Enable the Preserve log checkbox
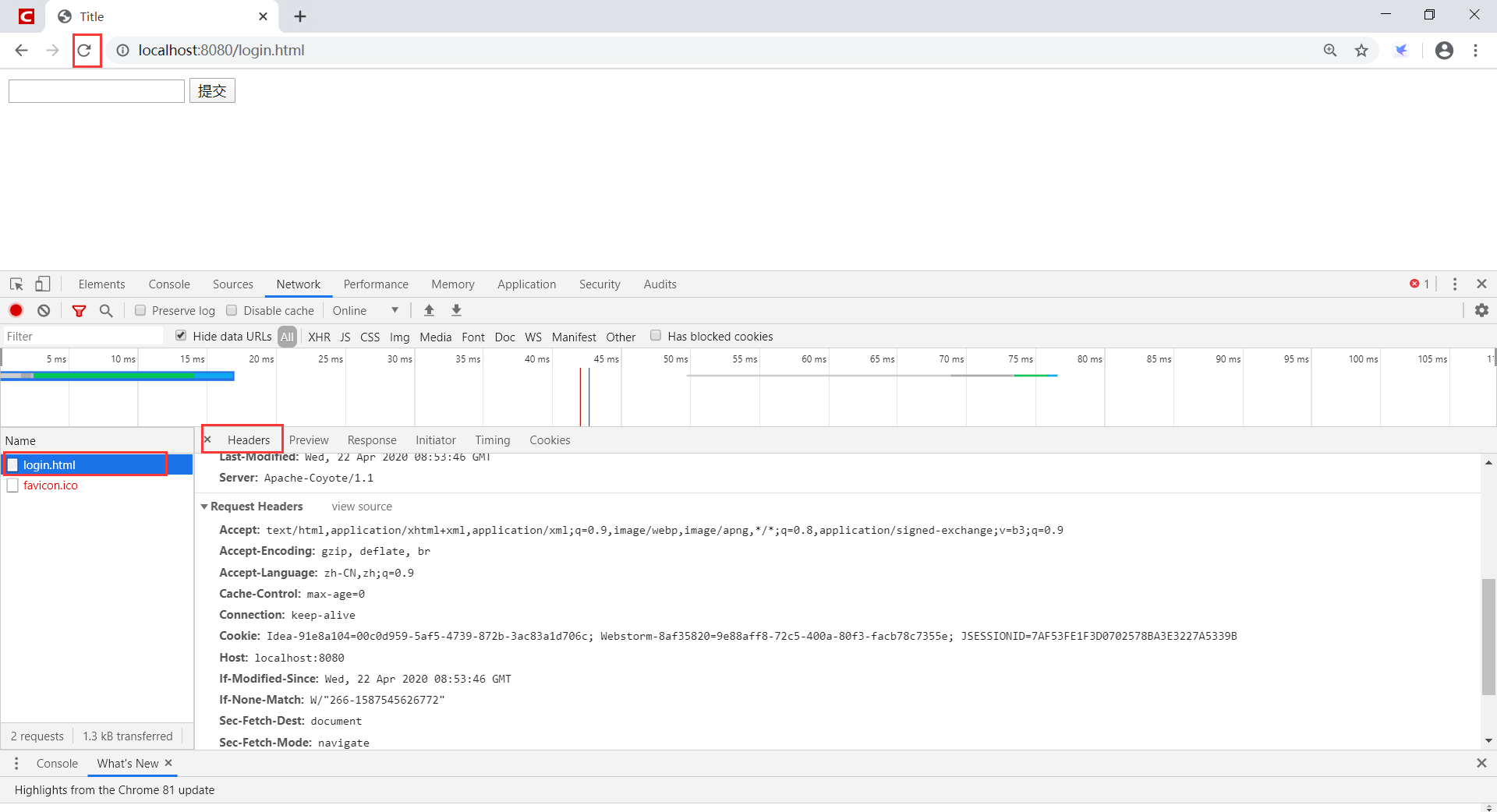 140,310
